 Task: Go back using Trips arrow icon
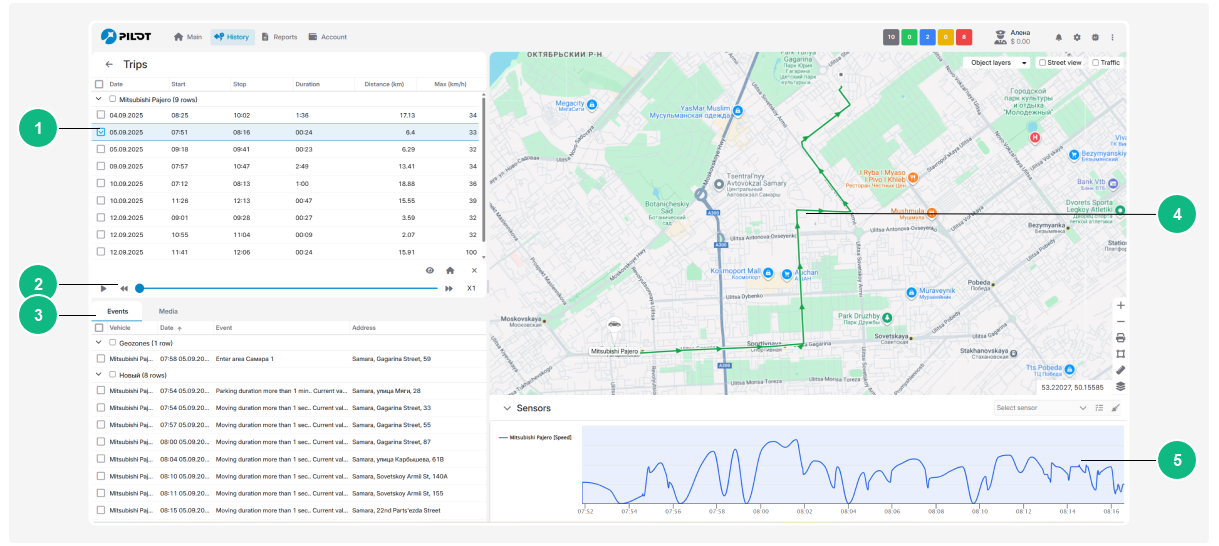(x=109, y=64)
